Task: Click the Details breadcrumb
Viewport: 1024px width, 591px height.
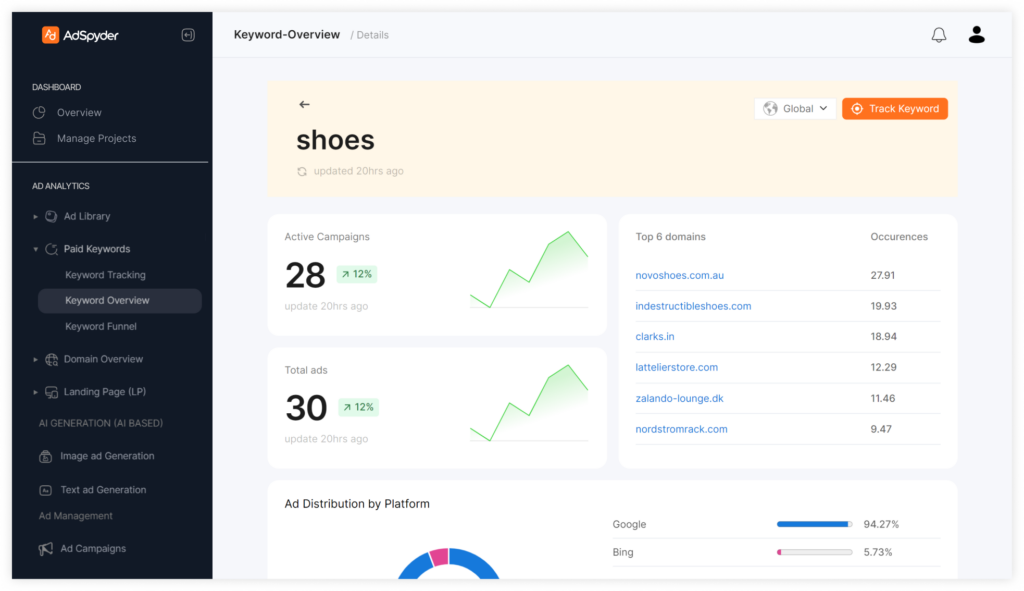Action: [x=372, y=35]
